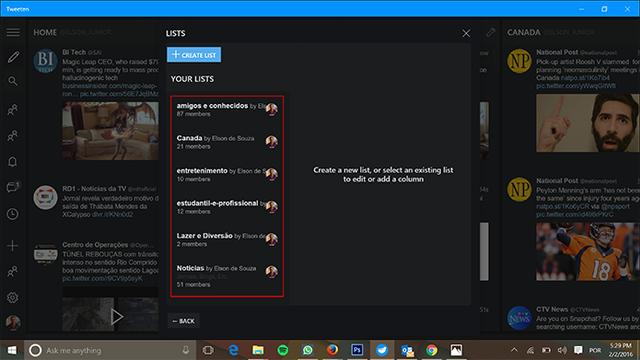Open WhatsApp from taskbar
Screen dimensions: 640x360
tap(308, 350)
